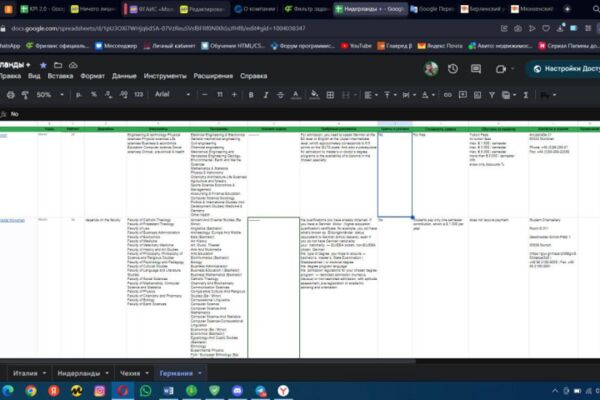Open WhatsApp from the taskbar
600x400 pixels.
[145, 391]
